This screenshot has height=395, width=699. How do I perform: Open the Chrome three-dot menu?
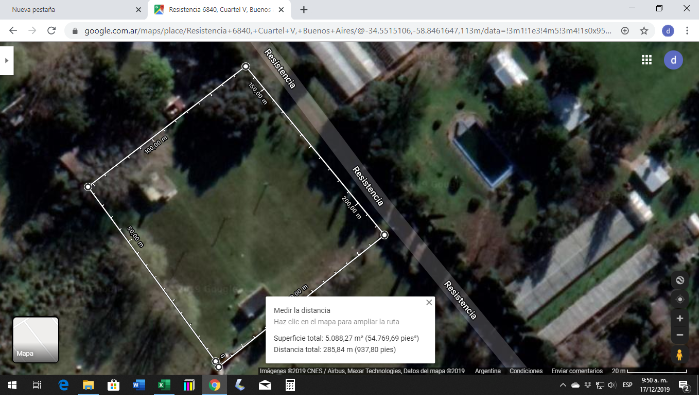687,31
